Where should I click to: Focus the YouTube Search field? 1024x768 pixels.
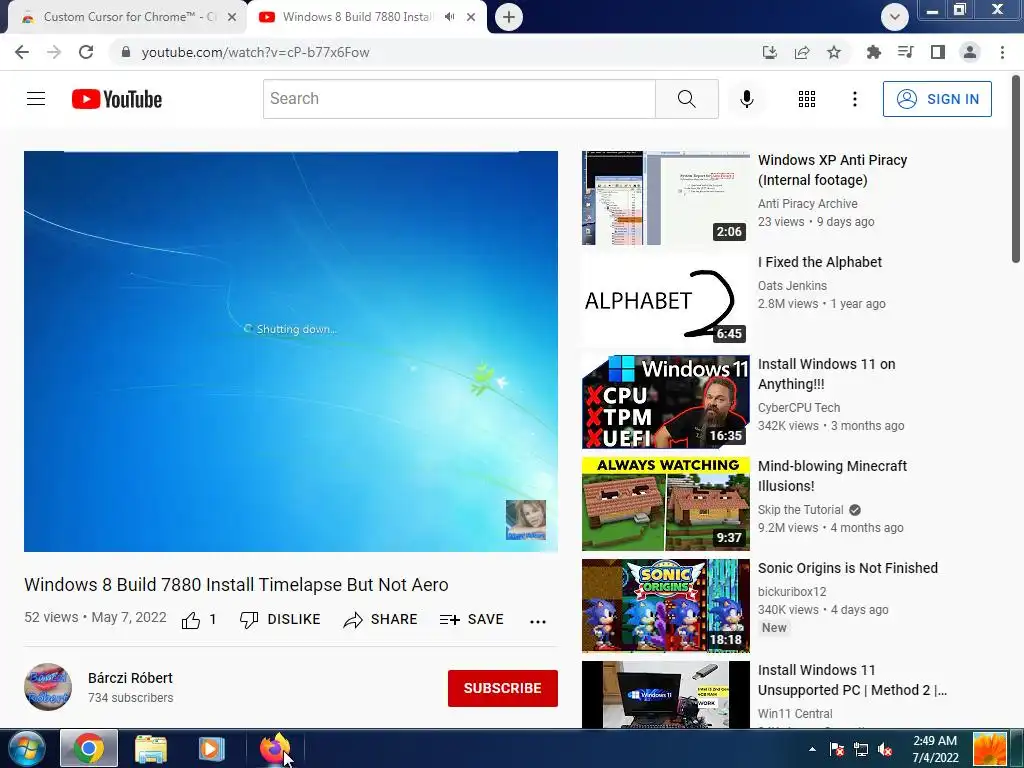[459, 99]
